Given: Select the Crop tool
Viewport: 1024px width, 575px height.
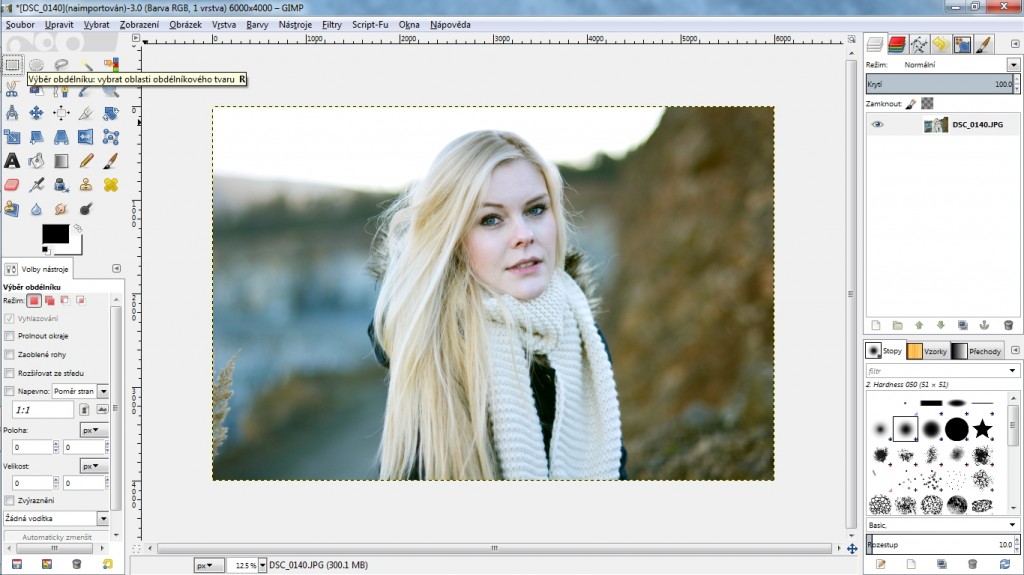Looking at the screenshot, I should point(86,113).
